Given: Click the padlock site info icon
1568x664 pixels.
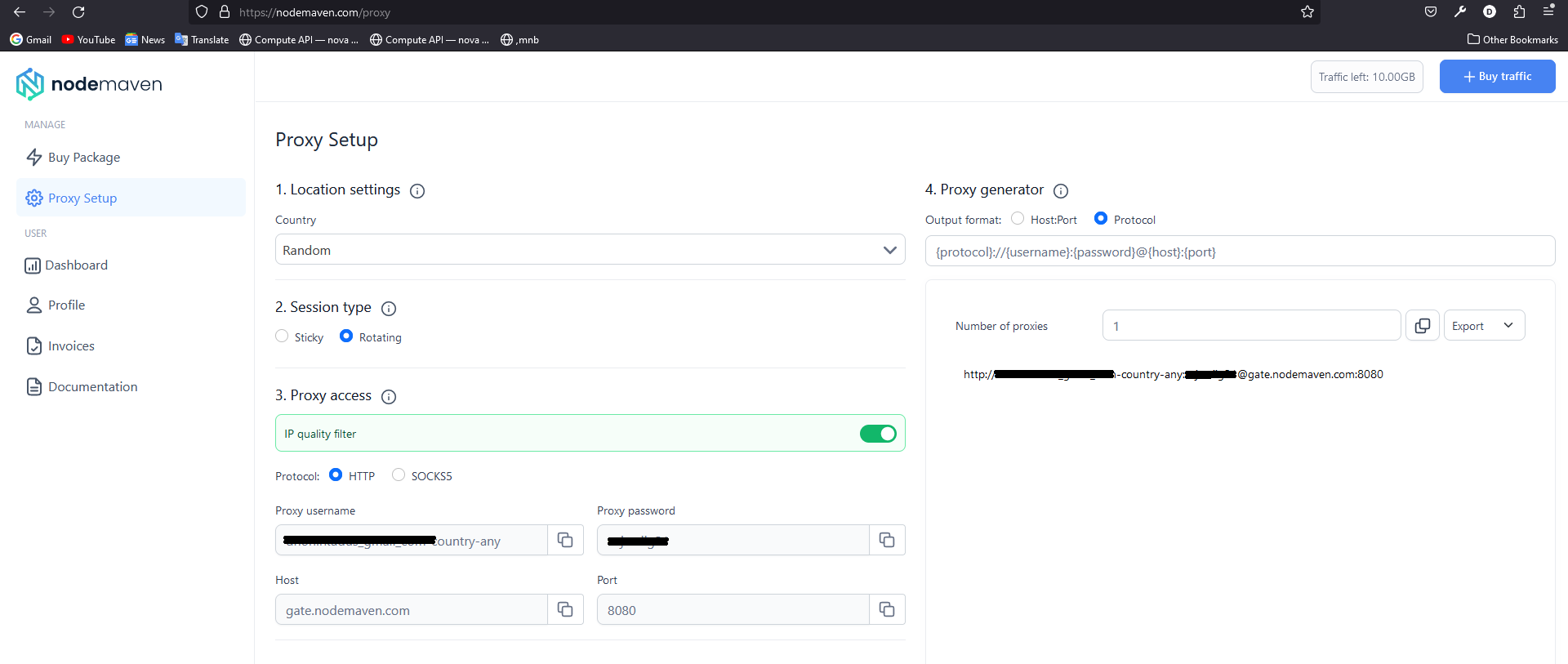Looking at the screenshot, I should 225,12.
